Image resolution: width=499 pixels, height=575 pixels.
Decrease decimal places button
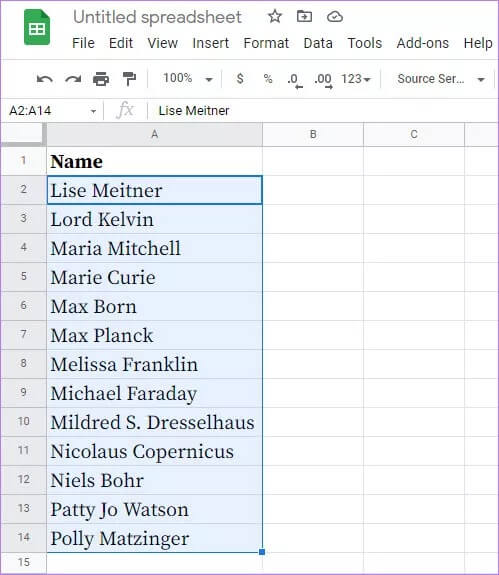coord(295,80)
